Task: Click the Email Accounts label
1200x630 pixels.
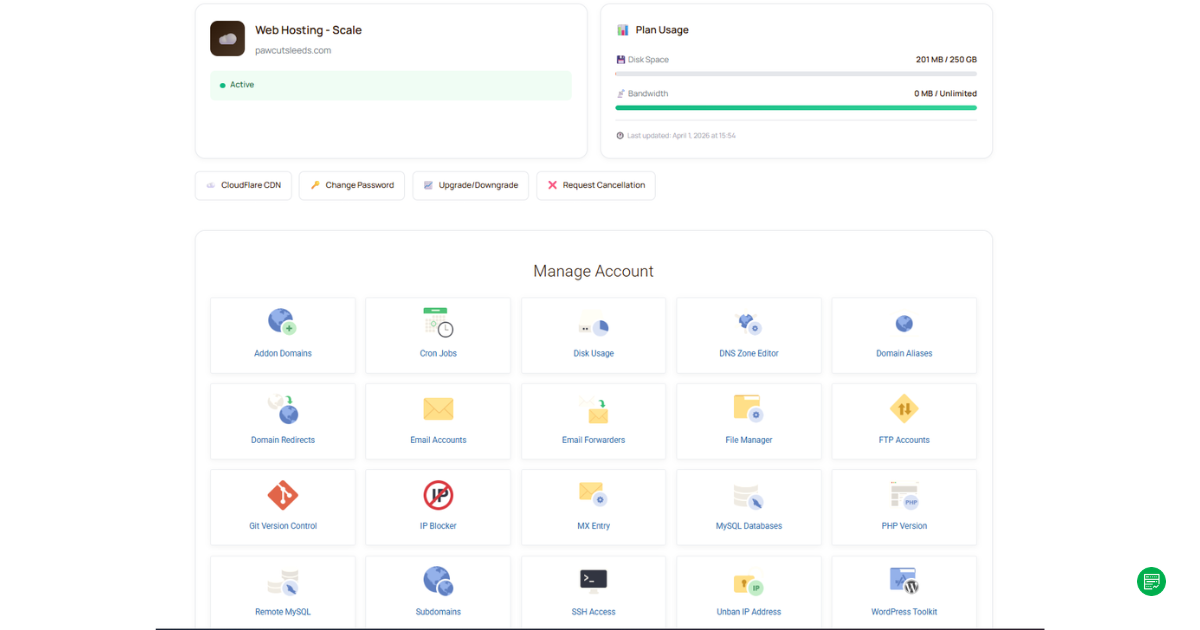Action: pos(438,440)
